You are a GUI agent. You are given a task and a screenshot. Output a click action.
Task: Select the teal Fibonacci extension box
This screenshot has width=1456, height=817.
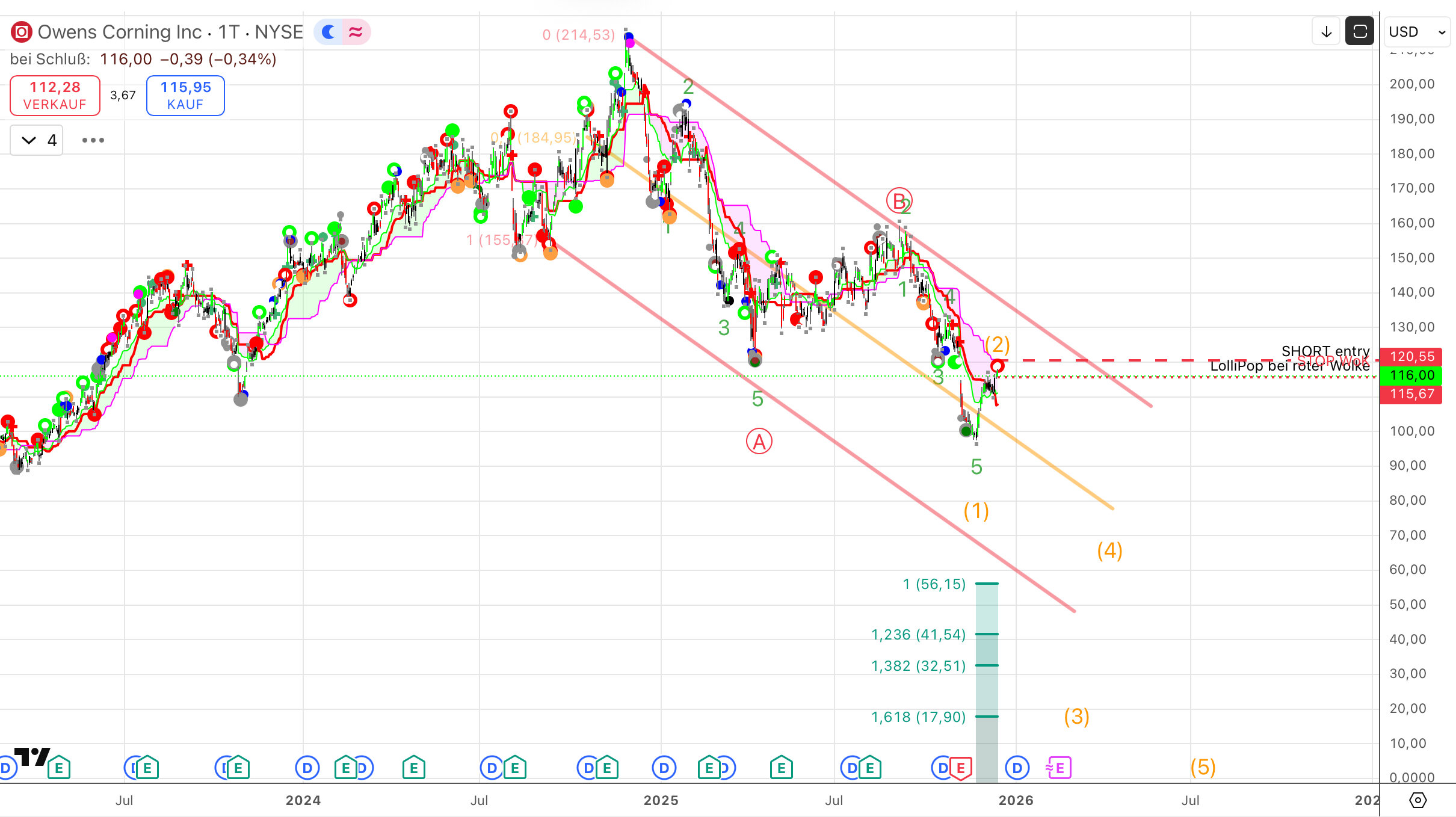point(987,650)
